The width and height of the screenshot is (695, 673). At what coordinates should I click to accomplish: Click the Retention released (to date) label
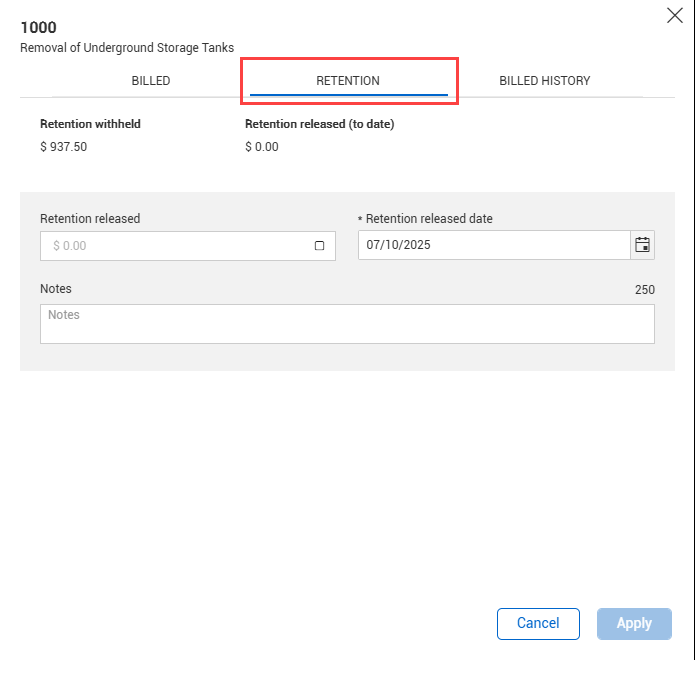(x=319, y=125)
